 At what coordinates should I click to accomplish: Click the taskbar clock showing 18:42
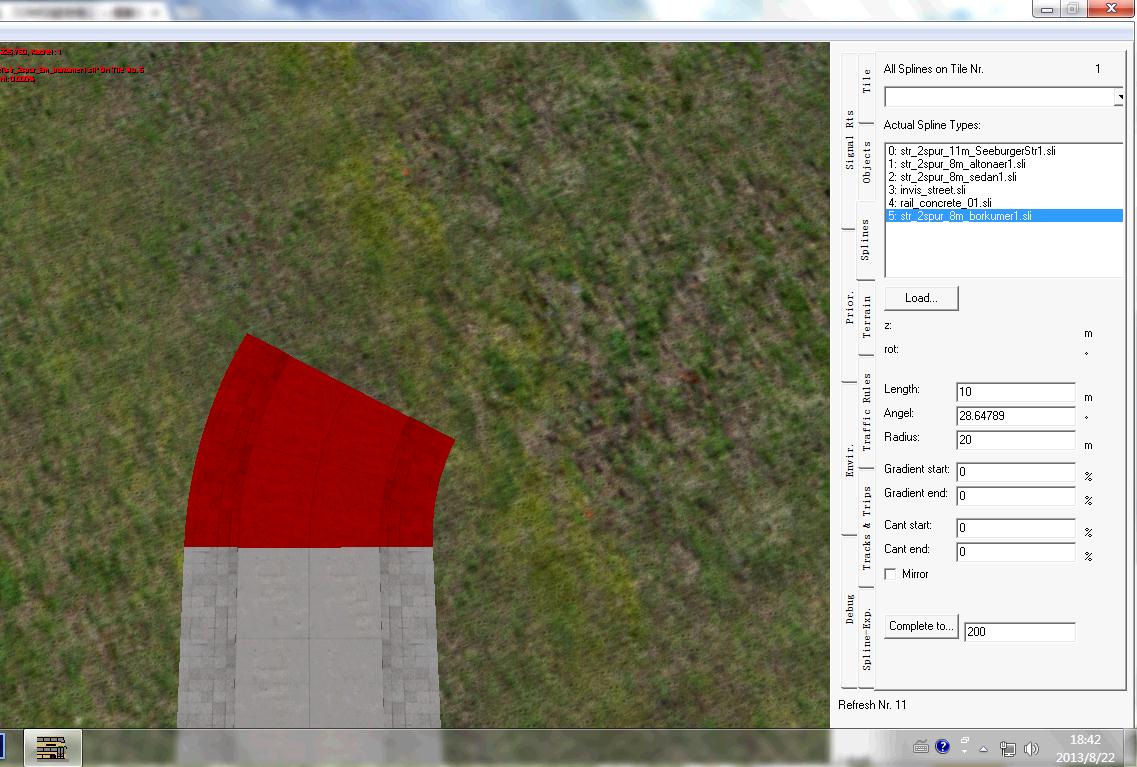pyautogui.click(x=1084, y=740)
